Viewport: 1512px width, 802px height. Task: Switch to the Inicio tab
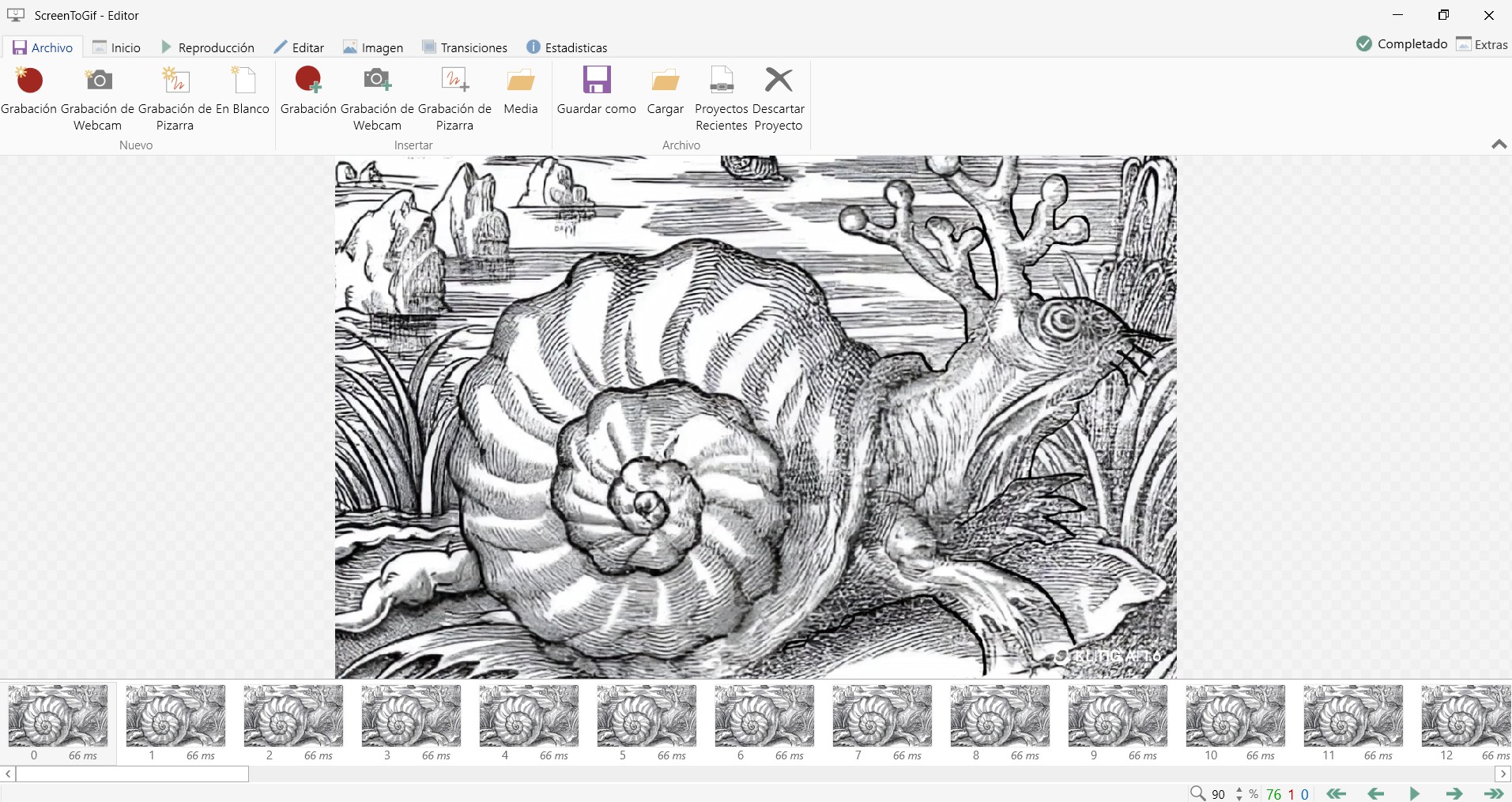(117, 47)
